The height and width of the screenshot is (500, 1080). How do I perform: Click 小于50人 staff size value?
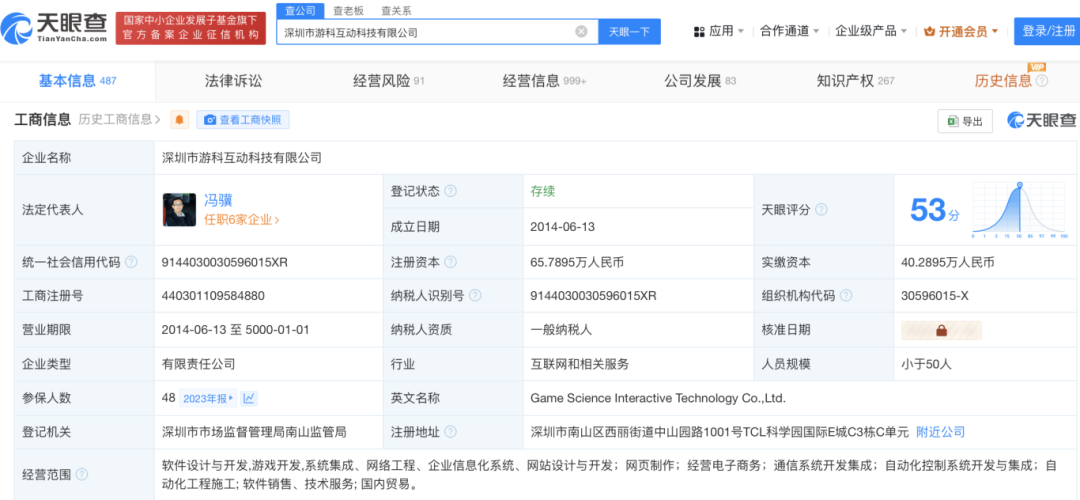[926, 364]
